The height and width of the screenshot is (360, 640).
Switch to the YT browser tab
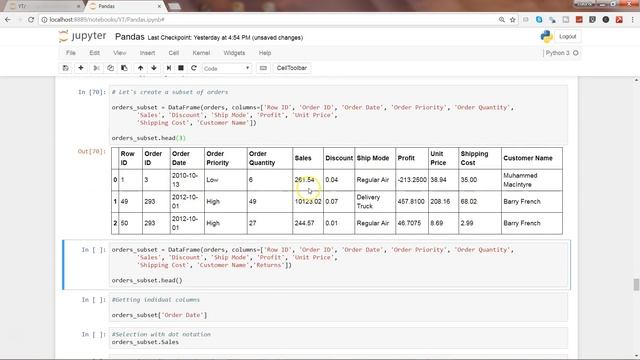tap(43, 6)
